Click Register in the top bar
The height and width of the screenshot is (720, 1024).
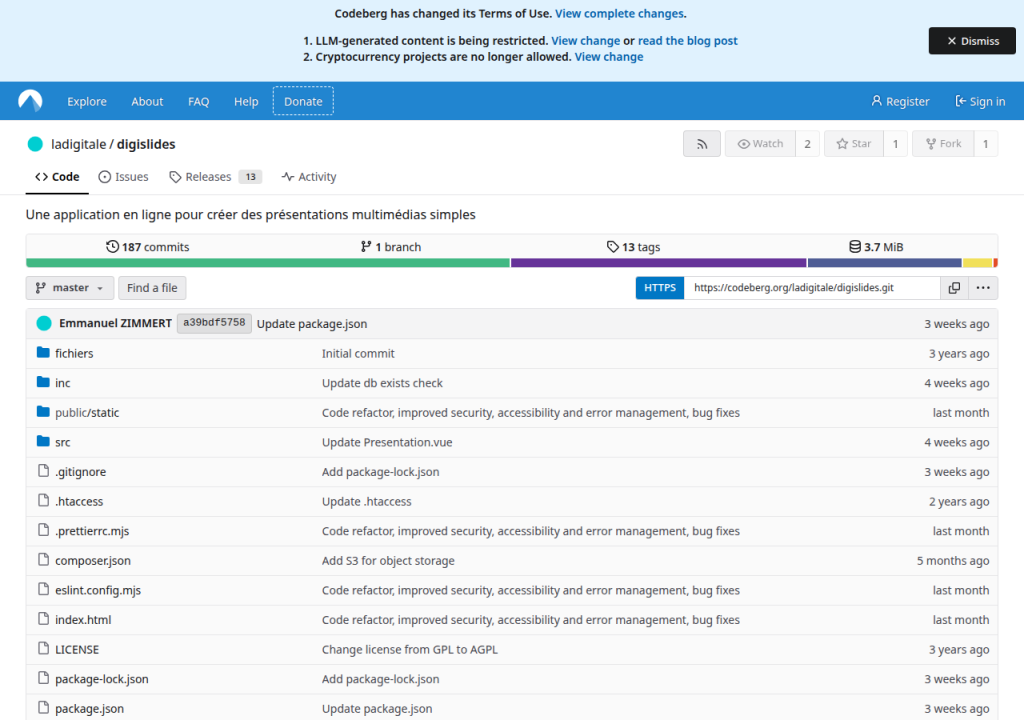point(900,101)
